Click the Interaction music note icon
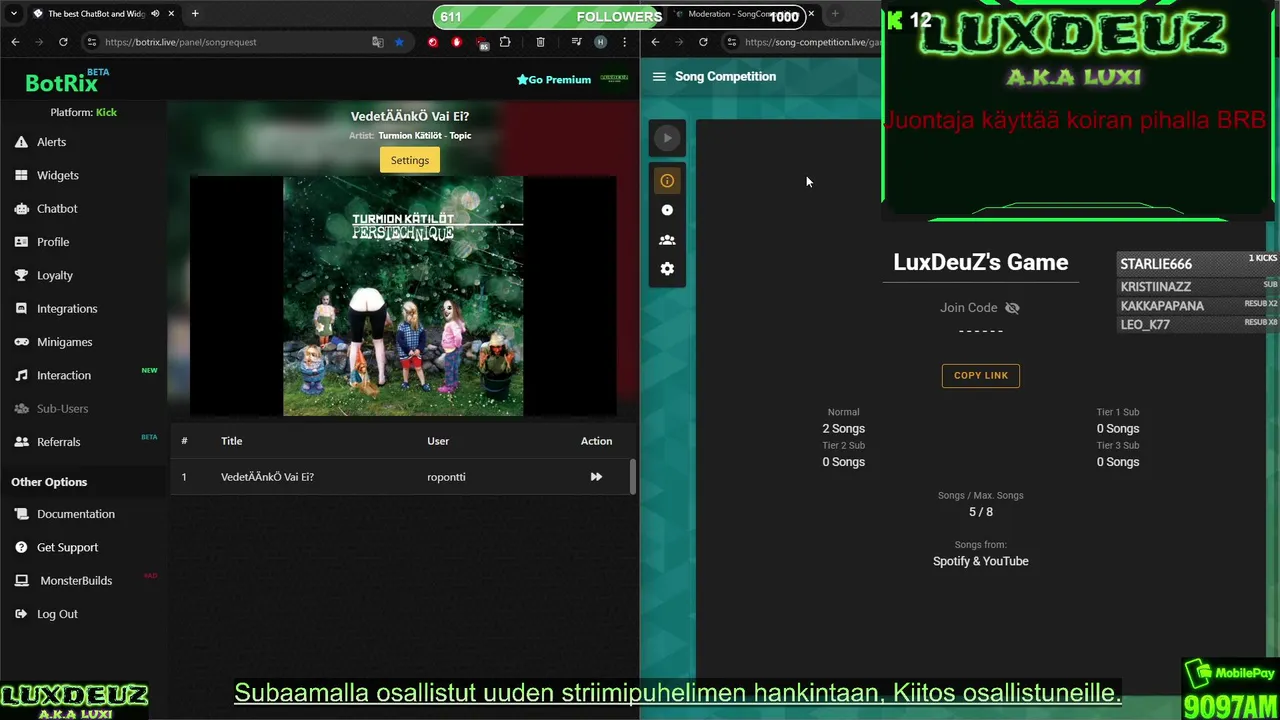Screen dimensions: 1280x720 pos(21,375)
